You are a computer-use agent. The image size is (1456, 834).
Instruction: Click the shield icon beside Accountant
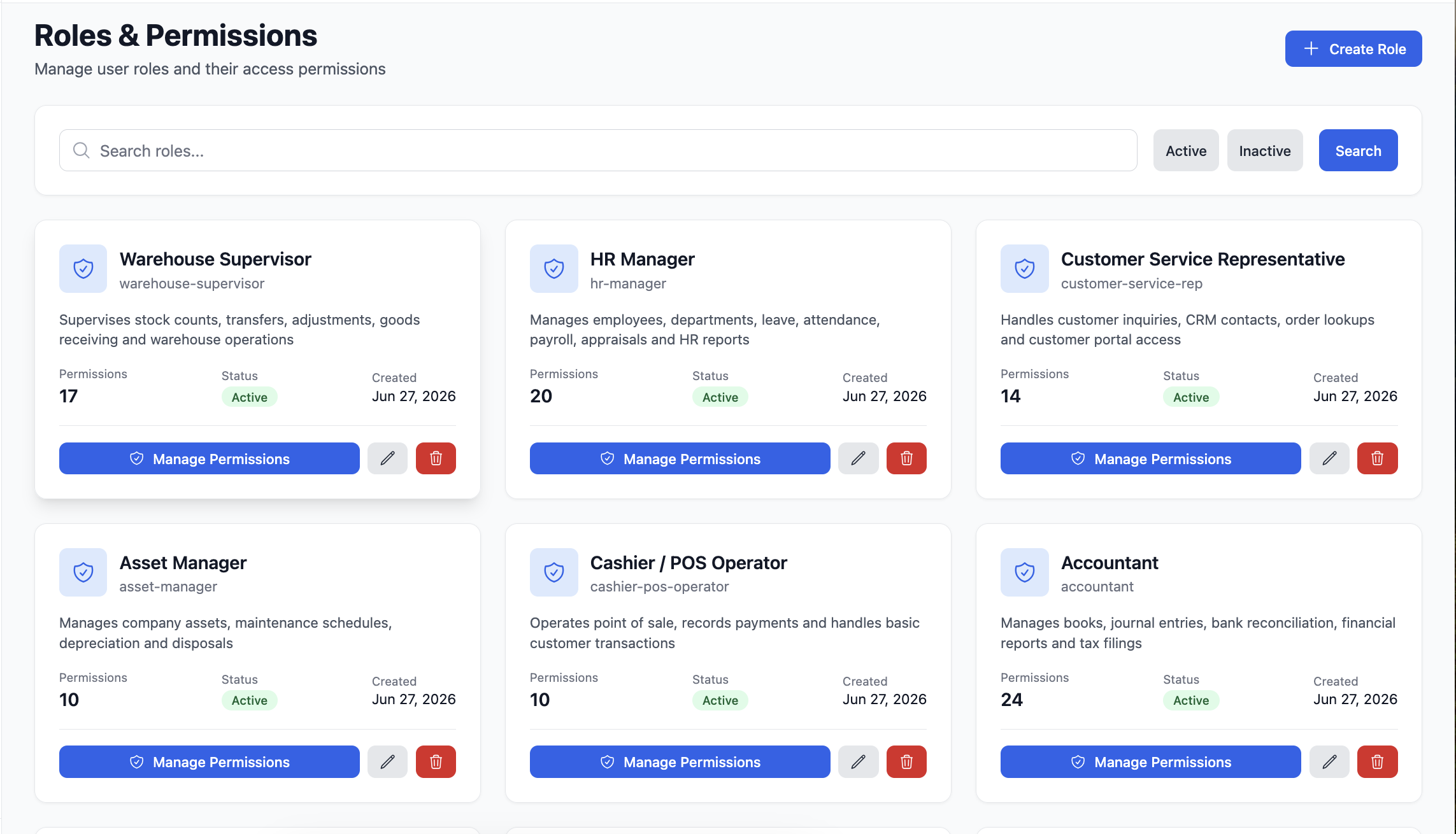point(1024,572)
